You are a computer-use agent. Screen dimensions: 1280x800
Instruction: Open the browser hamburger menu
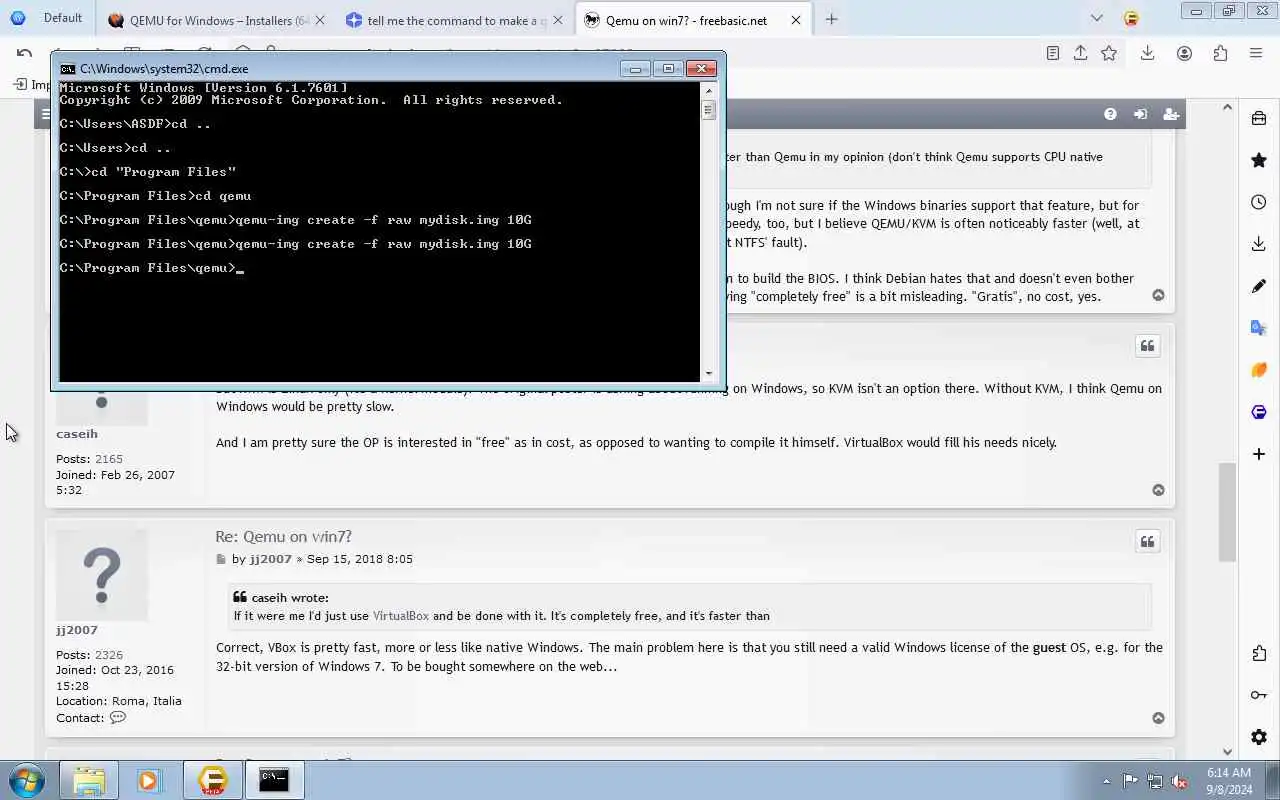tap(1256, 53)
